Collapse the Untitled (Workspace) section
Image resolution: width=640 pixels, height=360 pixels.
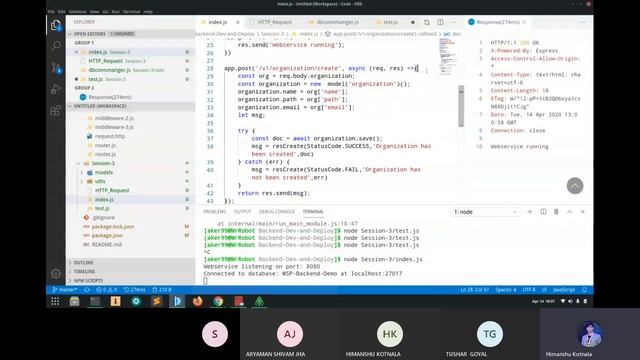coord(131,106)
